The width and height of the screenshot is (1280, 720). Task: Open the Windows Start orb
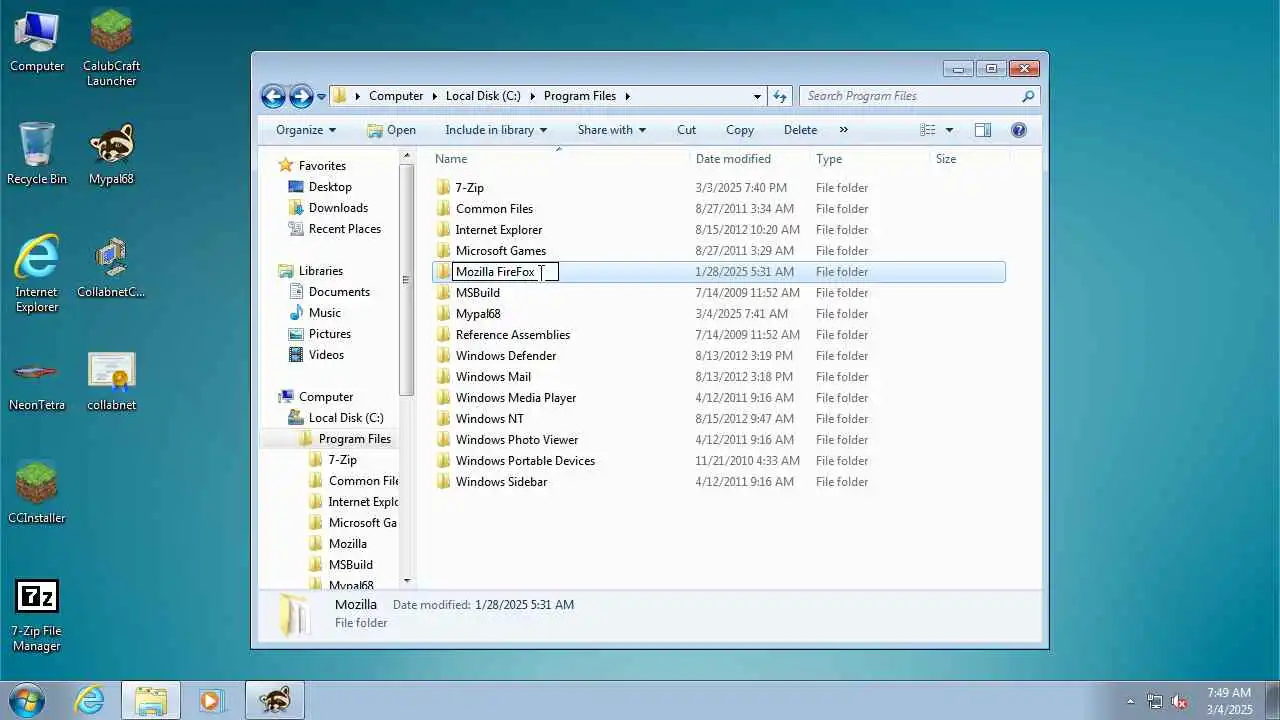click(x=25, y=700)
